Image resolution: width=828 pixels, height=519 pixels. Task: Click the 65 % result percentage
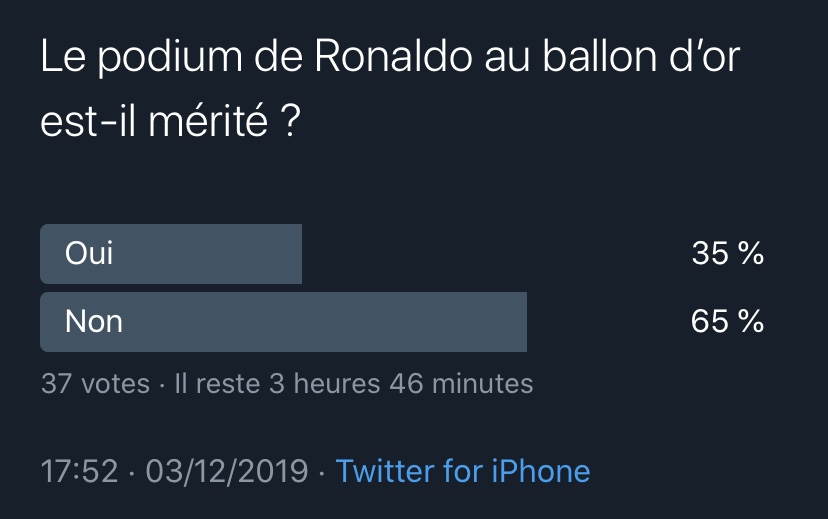[x=727, y=322]
